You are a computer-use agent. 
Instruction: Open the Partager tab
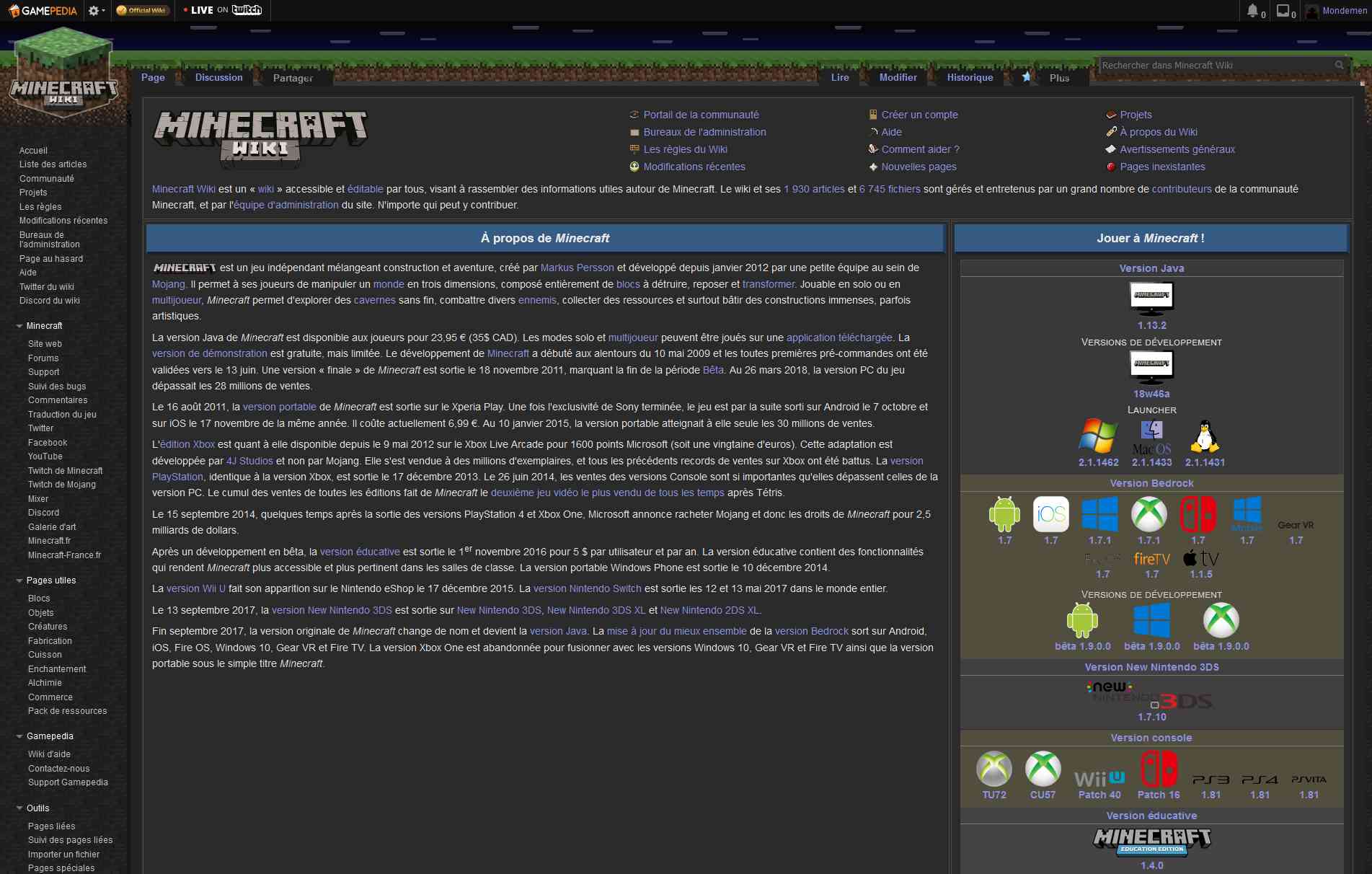[x=293, y=78]
